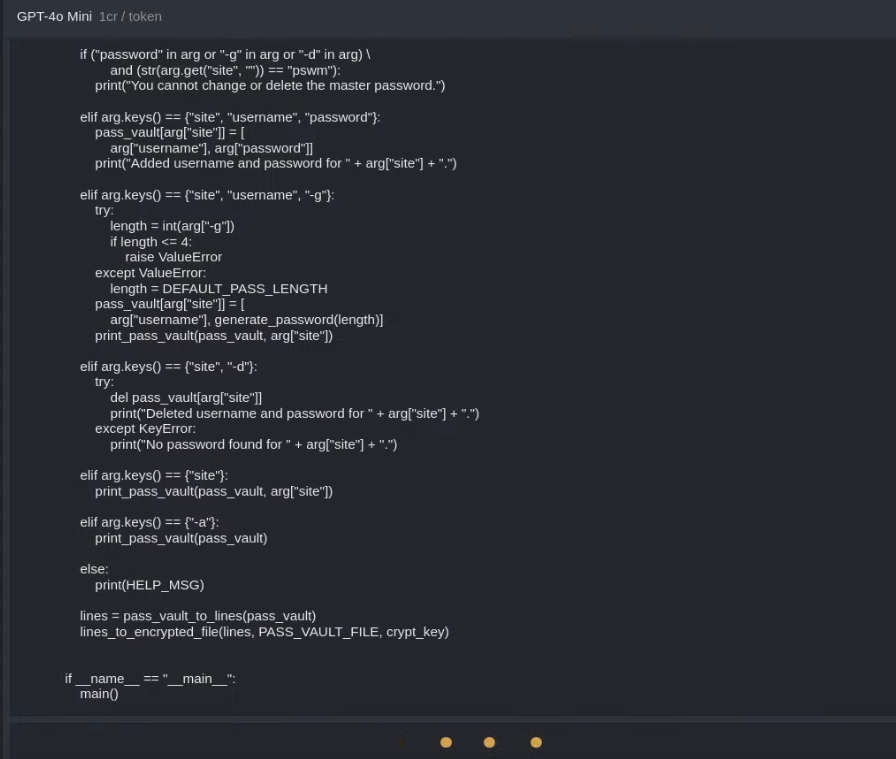Click the line elif arg.keys() == {"site"}:
The image size is (896, 759).
coord(154,476)
